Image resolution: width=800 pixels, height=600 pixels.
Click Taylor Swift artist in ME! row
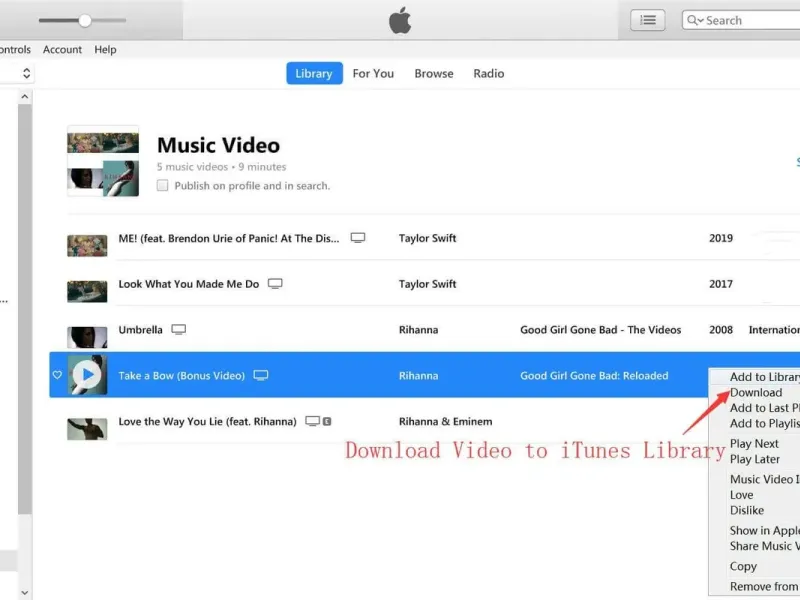428,238
